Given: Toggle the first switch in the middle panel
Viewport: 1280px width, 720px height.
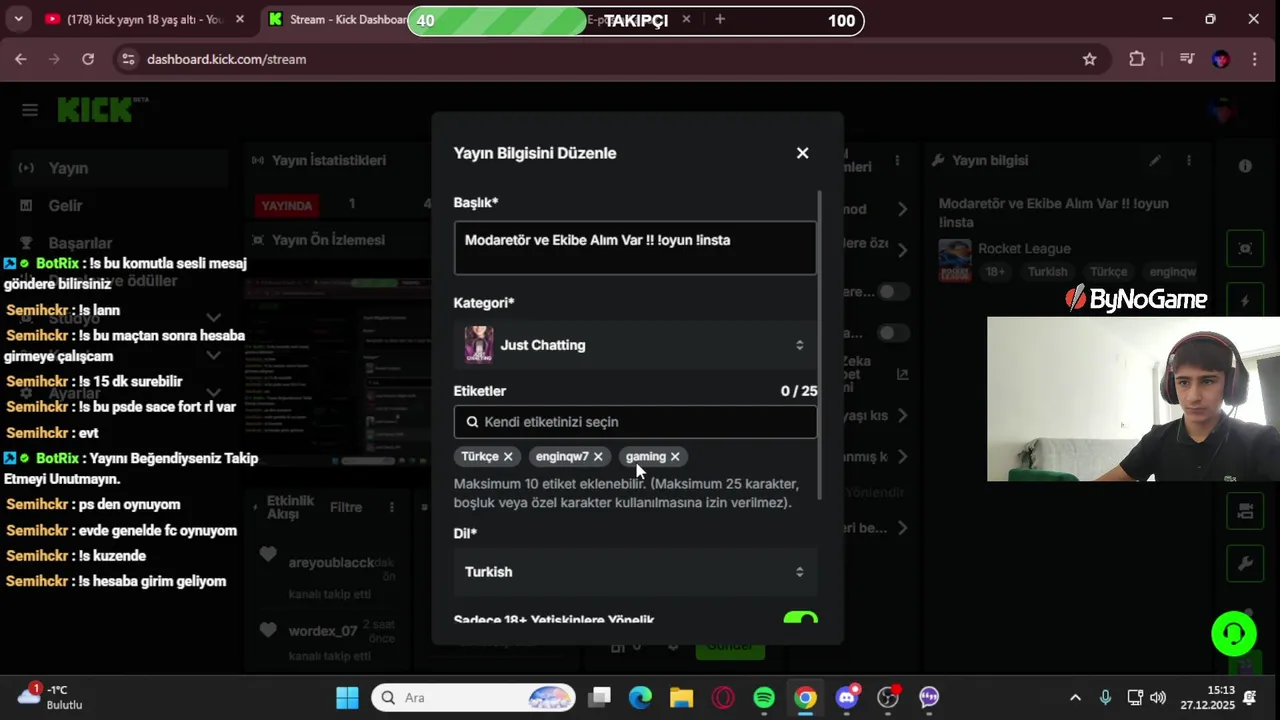Looking at the screenshot, I should pyautogui.click(x=892, y=291).
